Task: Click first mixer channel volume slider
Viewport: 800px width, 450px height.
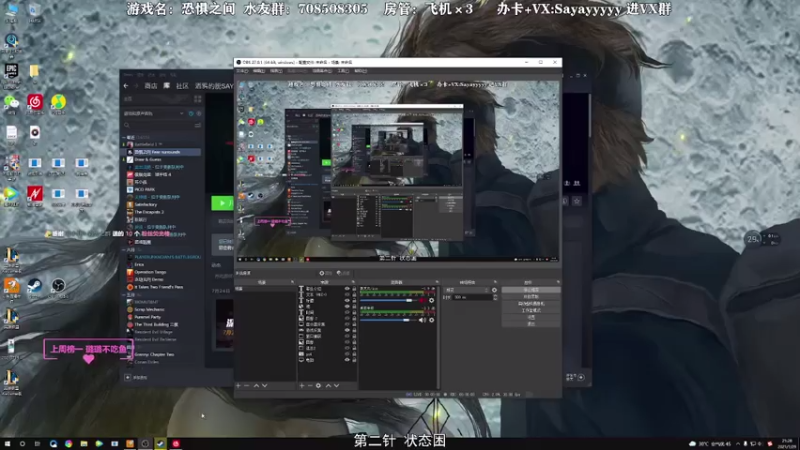Action: pos(388,301)
